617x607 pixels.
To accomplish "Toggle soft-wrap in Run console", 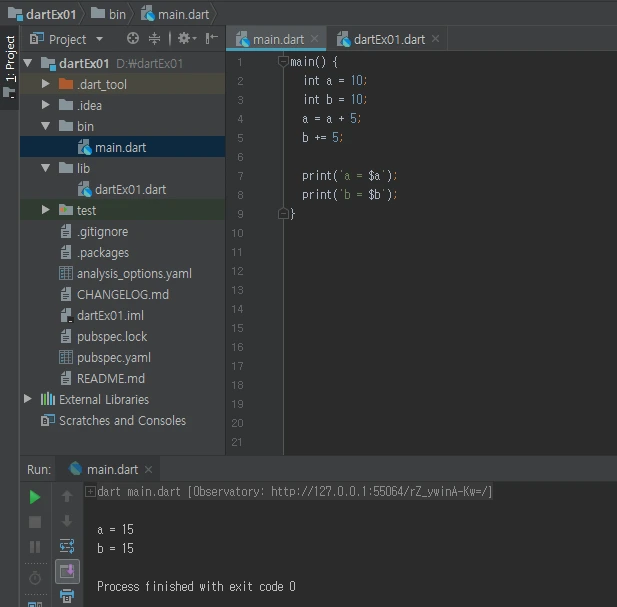I will pyautogui.click(x=67, y=546).
